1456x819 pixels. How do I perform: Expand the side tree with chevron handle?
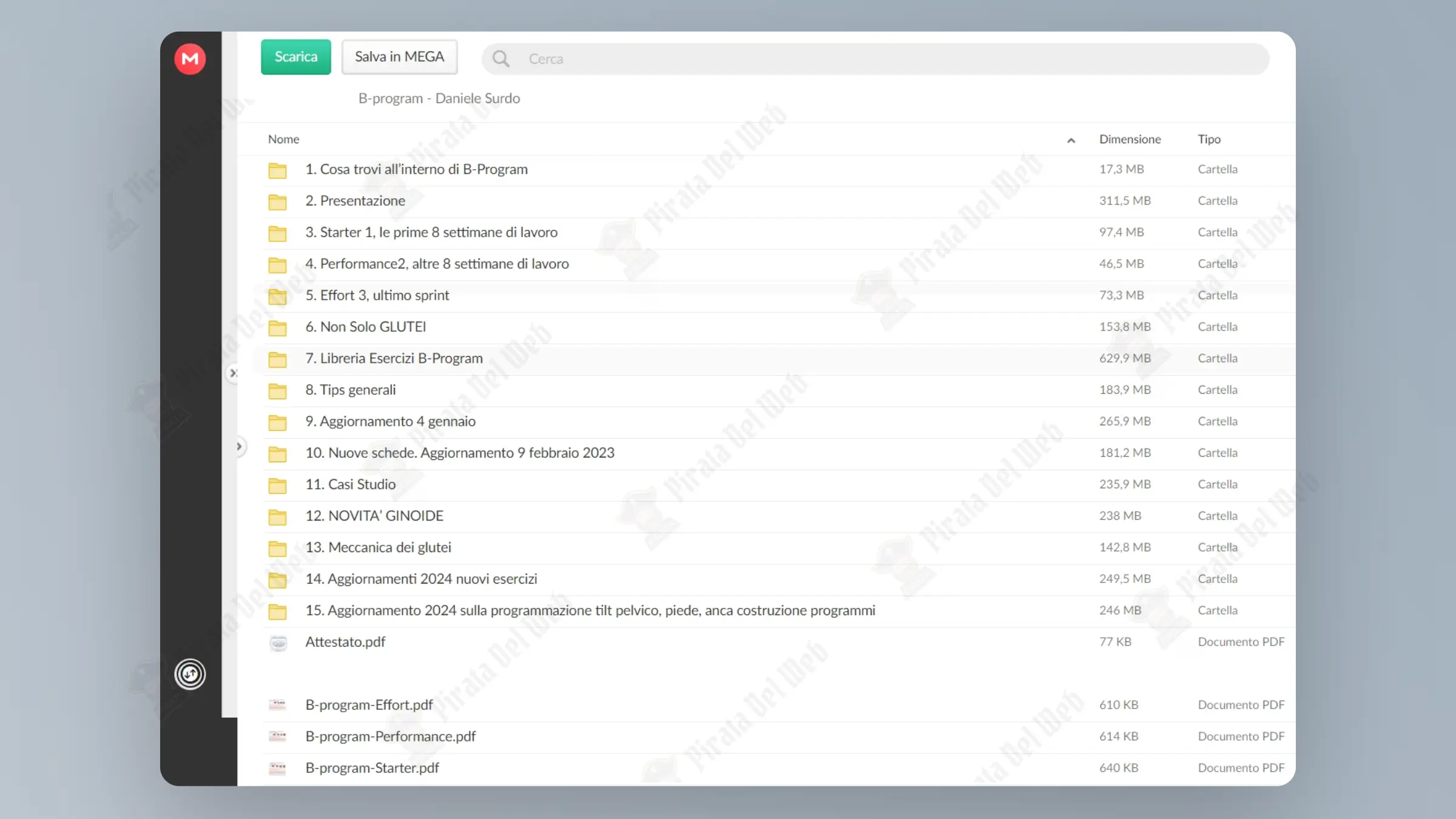240,447
